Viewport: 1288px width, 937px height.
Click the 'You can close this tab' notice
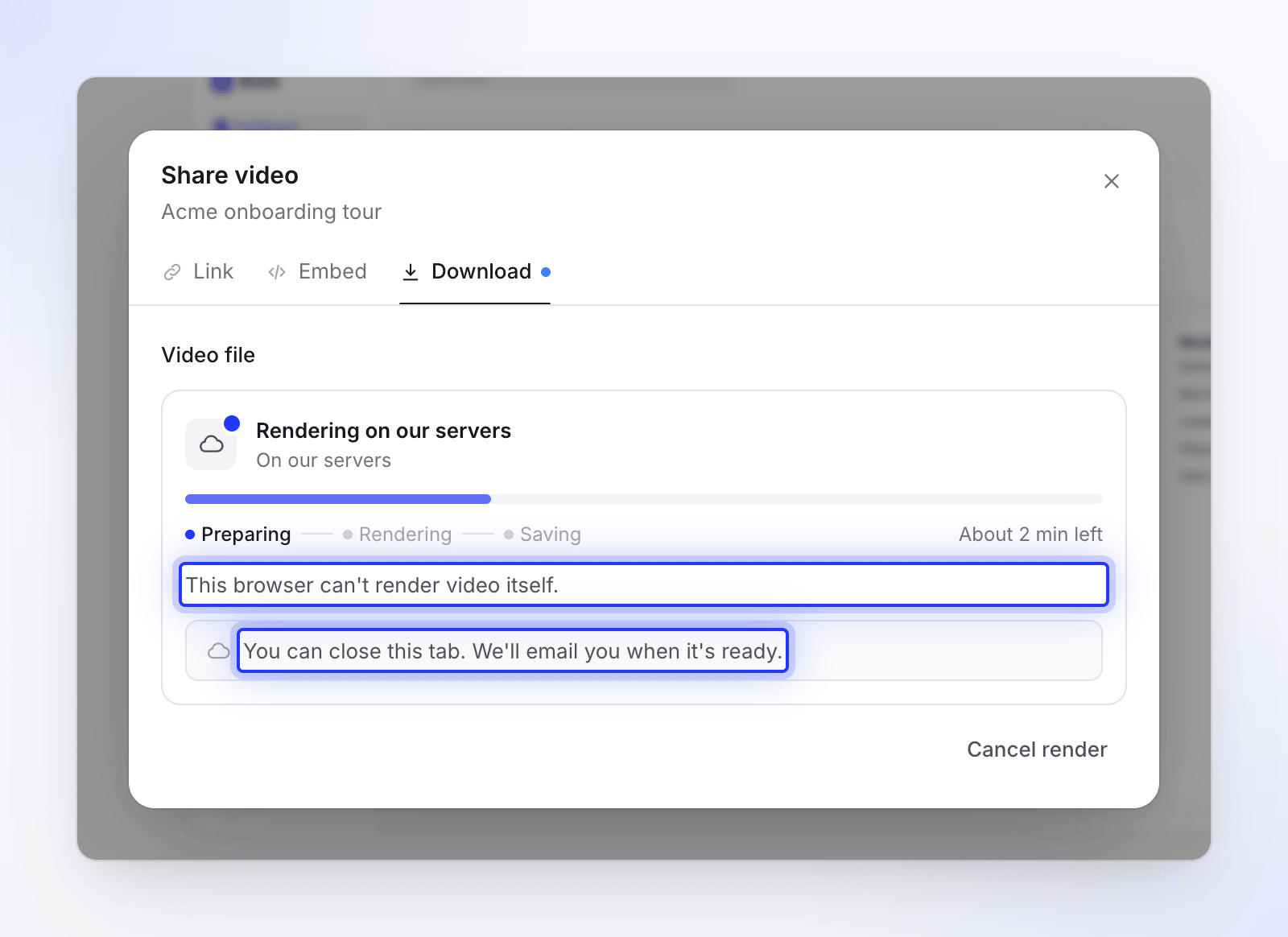[513, 651]
